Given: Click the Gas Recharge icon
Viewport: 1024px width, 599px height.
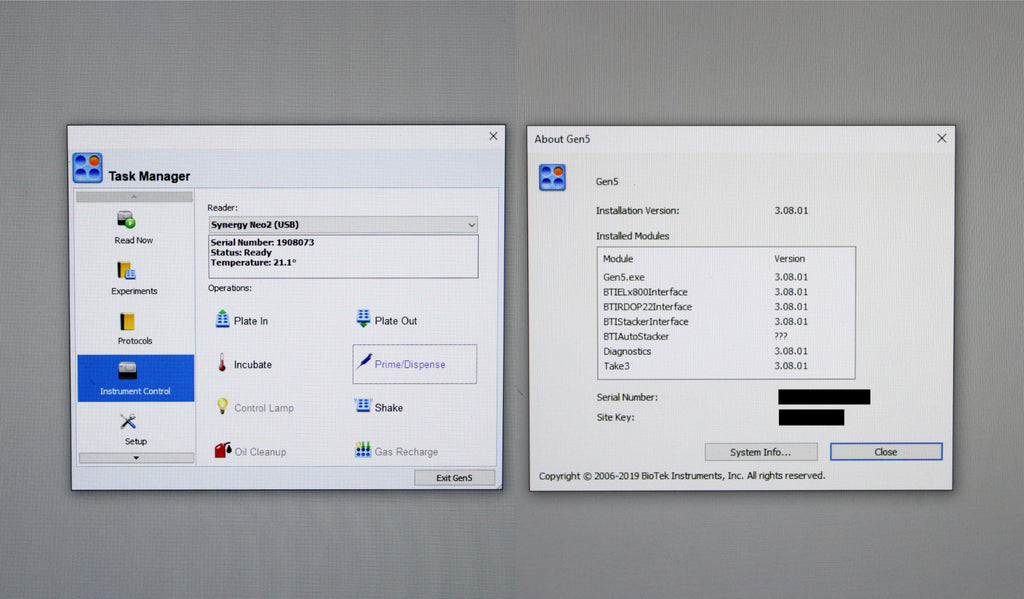Looking at the screenshot, I should pos(362,450).
